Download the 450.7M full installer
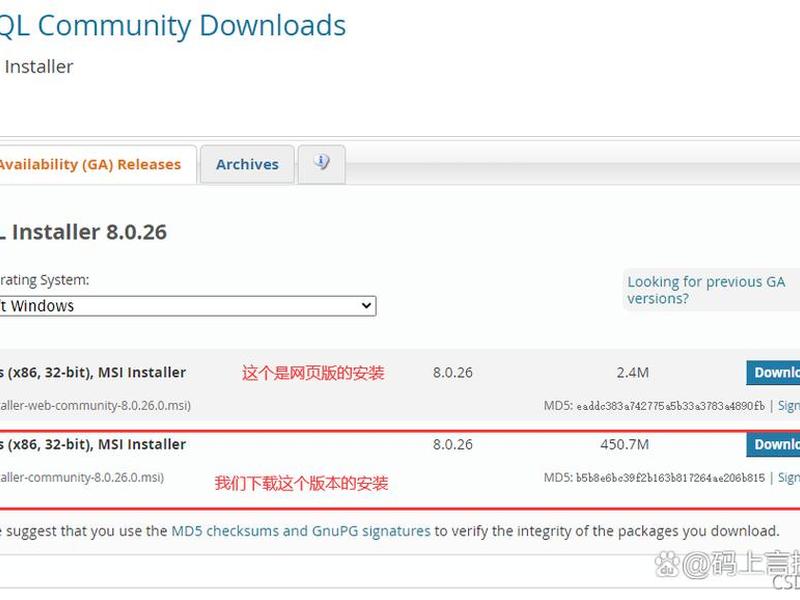Viewport: 800px width, 600px height. pos(773,444)
